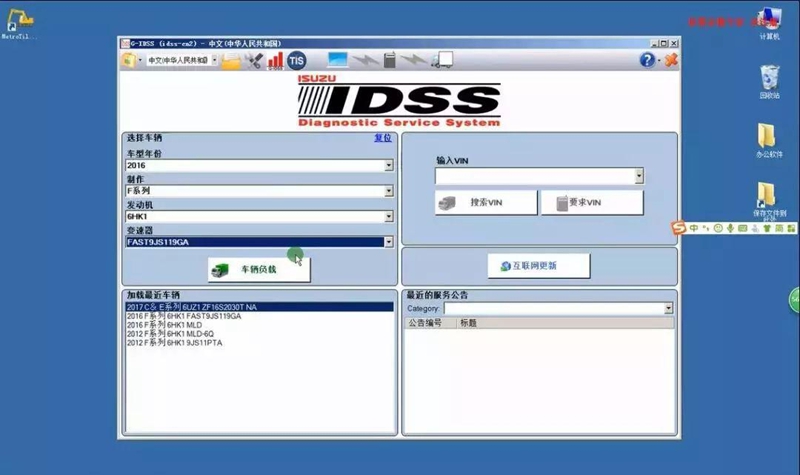The height and width of the screenshot is (475, 800).
Task: Expand the FAST9JS119GA transmission dropdown
Action: point(389,242)
